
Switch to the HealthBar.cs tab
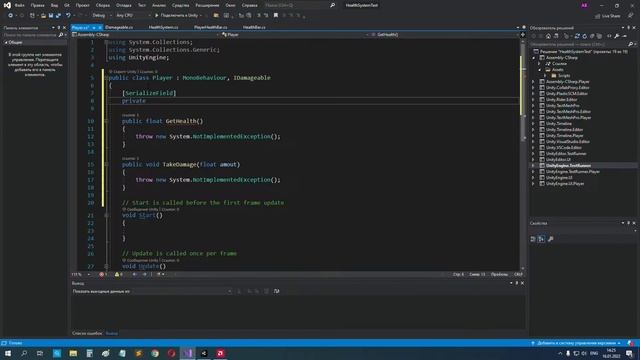[254, 27]
